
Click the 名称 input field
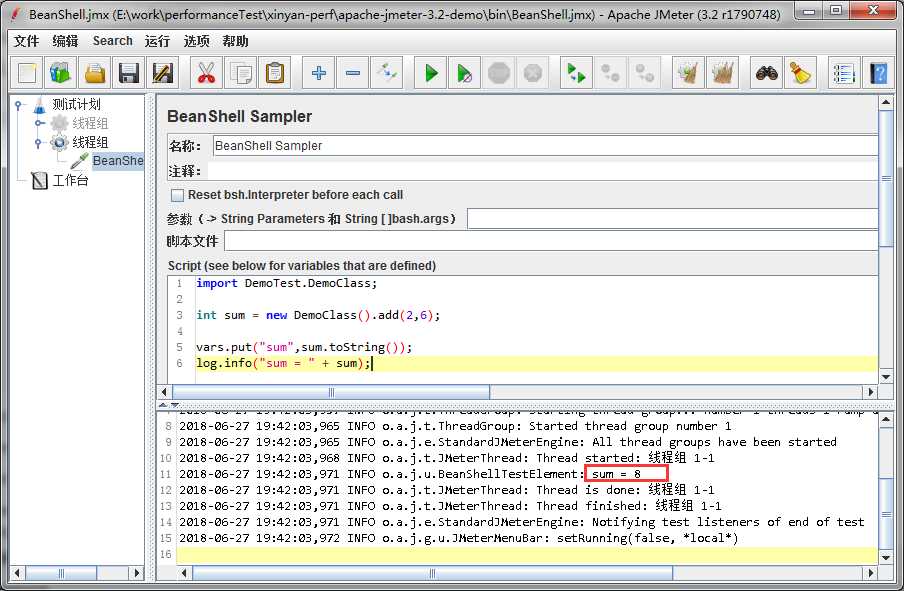545,146
